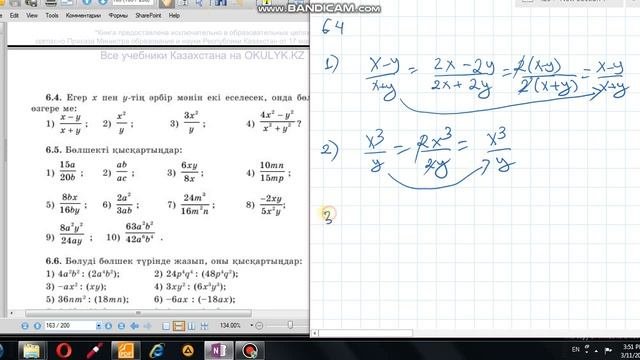This screenshot has height=360, width=640.
Task: Click PDF horizontal scrollbar thumb
Action: tap(138, 313)
